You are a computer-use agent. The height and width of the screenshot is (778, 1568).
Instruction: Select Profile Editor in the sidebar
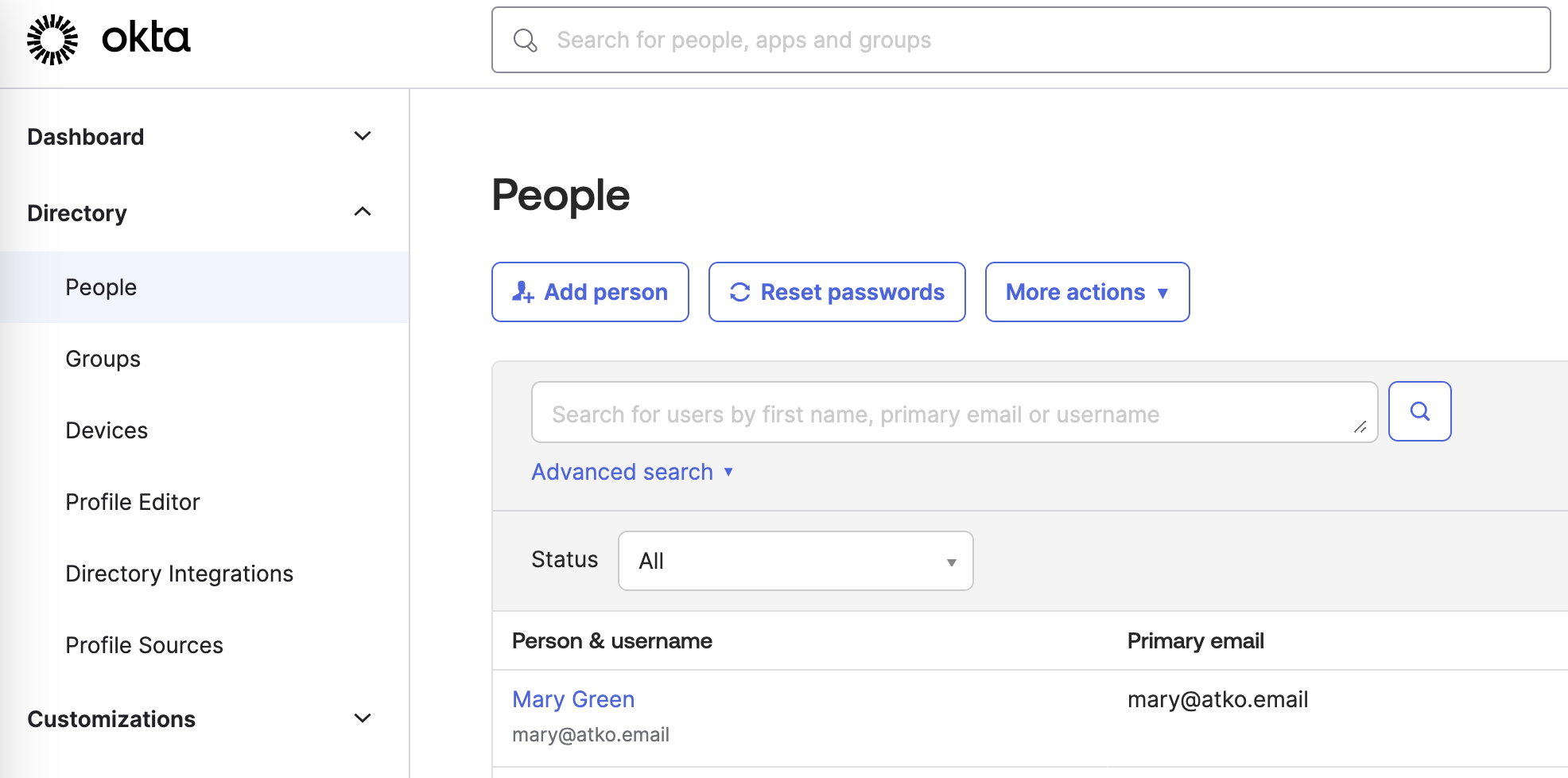pos(132,502)
